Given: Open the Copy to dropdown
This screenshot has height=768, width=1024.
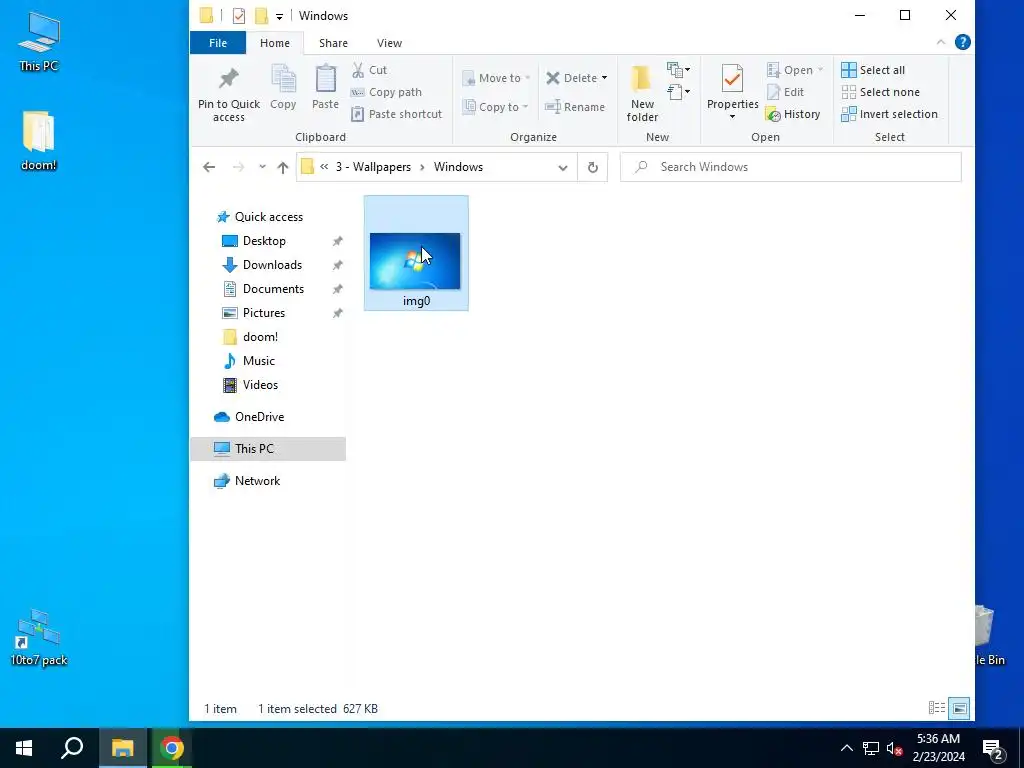Looking at the screenshot, I should (x=496, y=107).
